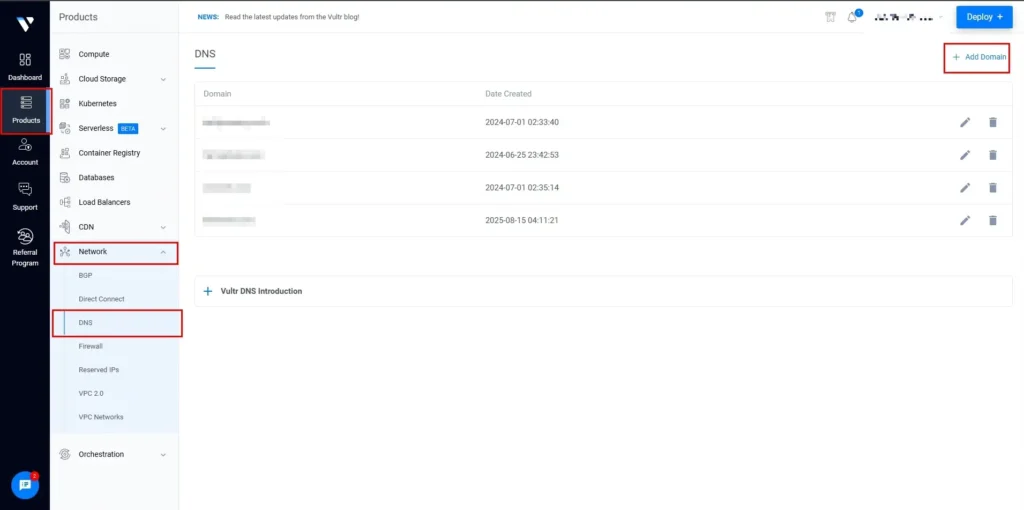Edit the domain created 2024-07-01 02:35:14
This screenshot has height=510, width=1024.
pyautogui.click(x=965, y=187)
